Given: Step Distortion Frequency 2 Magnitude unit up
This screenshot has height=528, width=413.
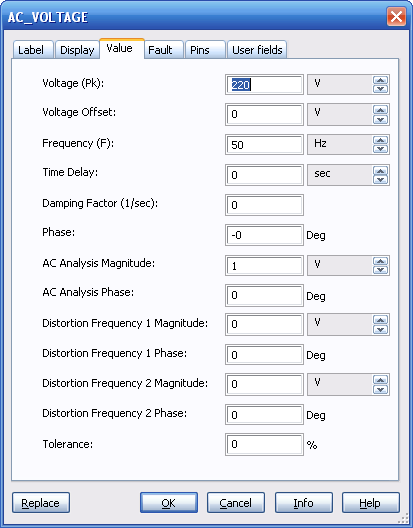Looking at the screenshot, I should [381, 380].
